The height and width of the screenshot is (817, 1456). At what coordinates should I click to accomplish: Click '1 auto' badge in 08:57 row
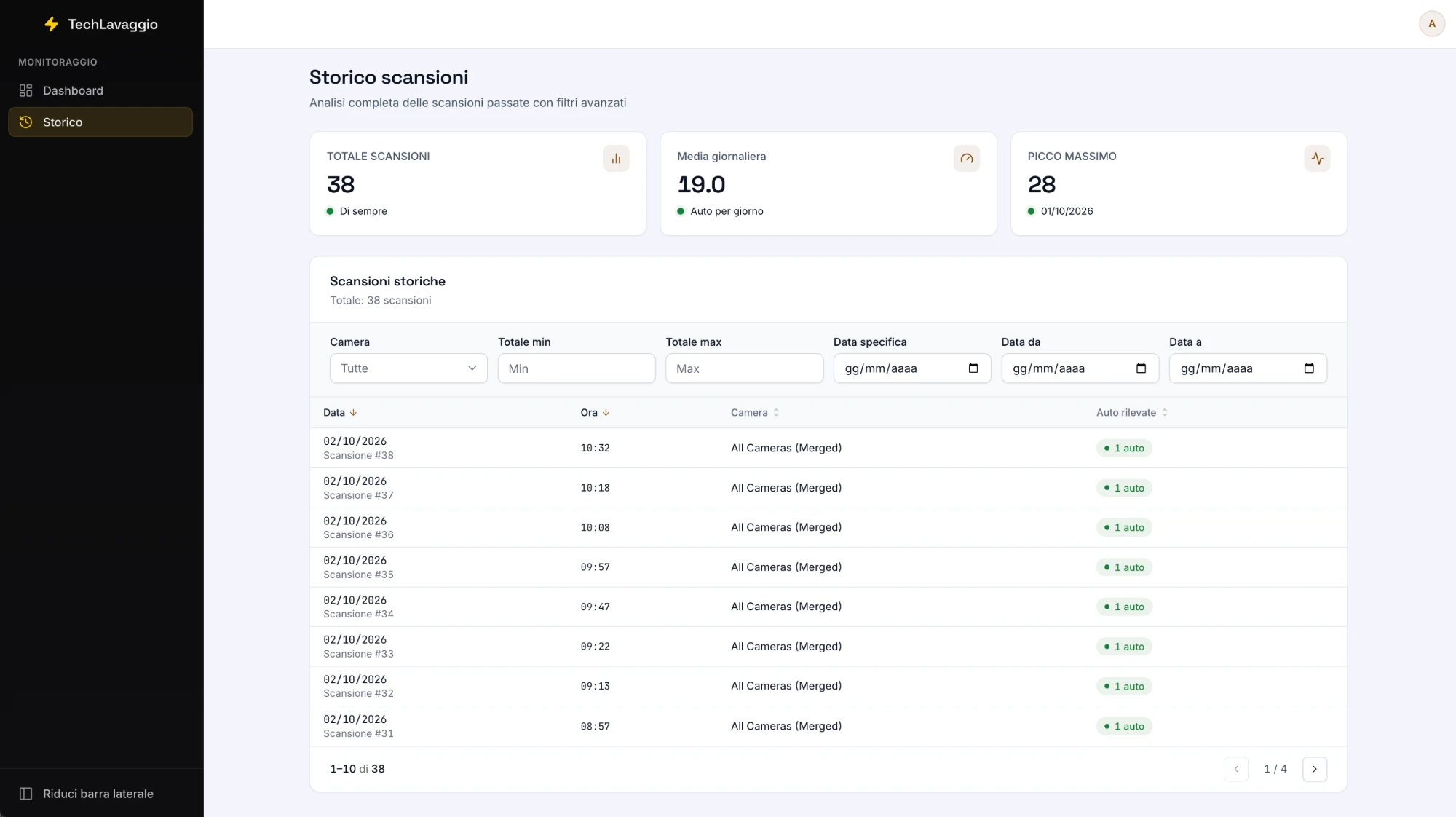click(1124, 726)
